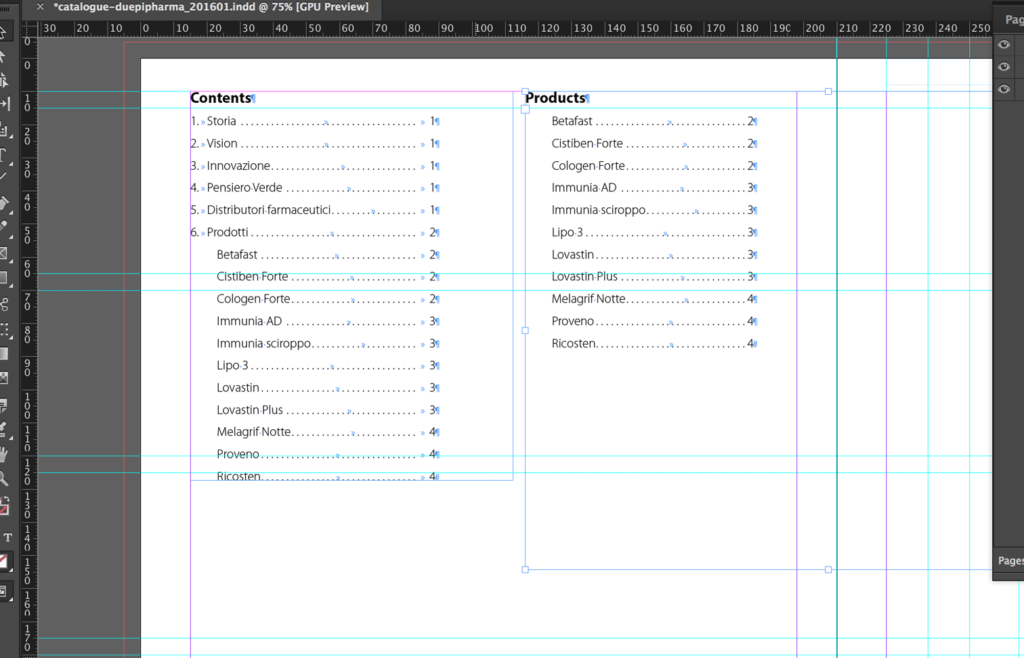Click 'Betafast' in the Contents column

237,255
